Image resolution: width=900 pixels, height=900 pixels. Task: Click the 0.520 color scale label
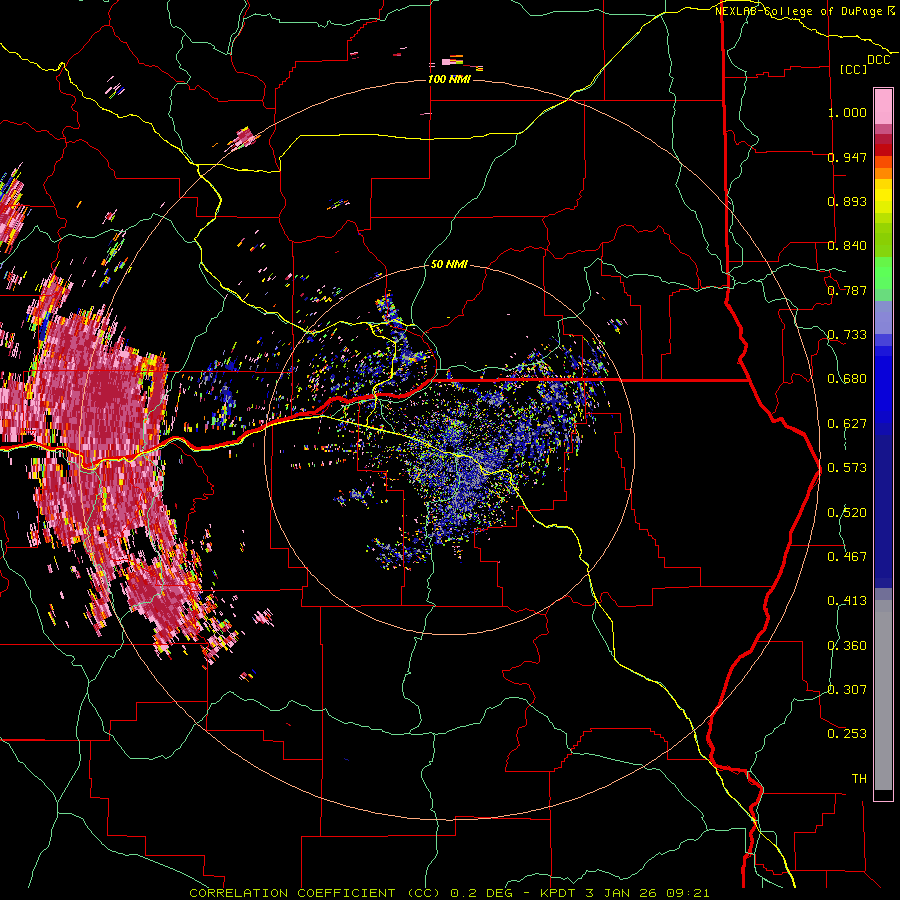(x=847, y=513)
